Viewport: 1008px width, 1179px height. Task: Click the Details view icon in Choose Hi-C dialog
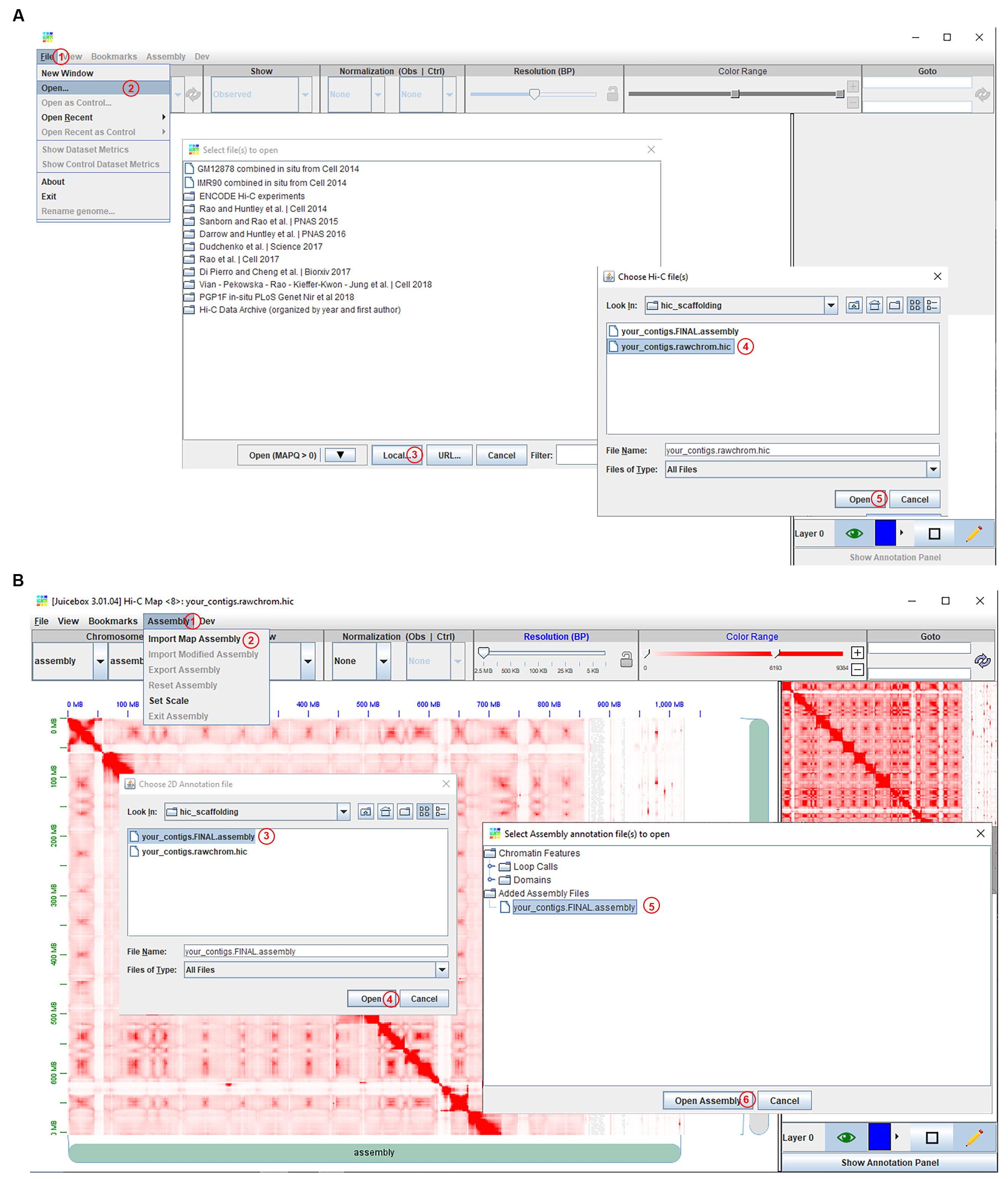(x=932, y=306)
